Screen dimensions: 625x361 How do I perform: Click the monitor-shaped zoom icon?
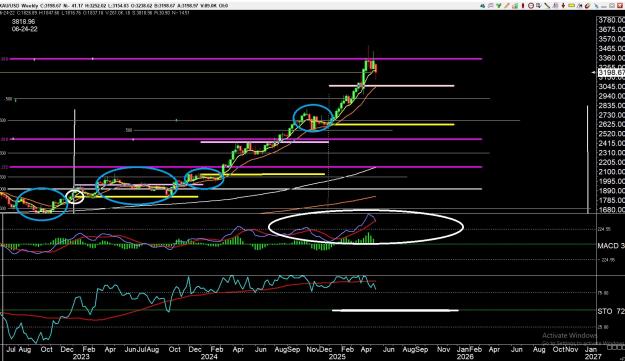point(539,6)
